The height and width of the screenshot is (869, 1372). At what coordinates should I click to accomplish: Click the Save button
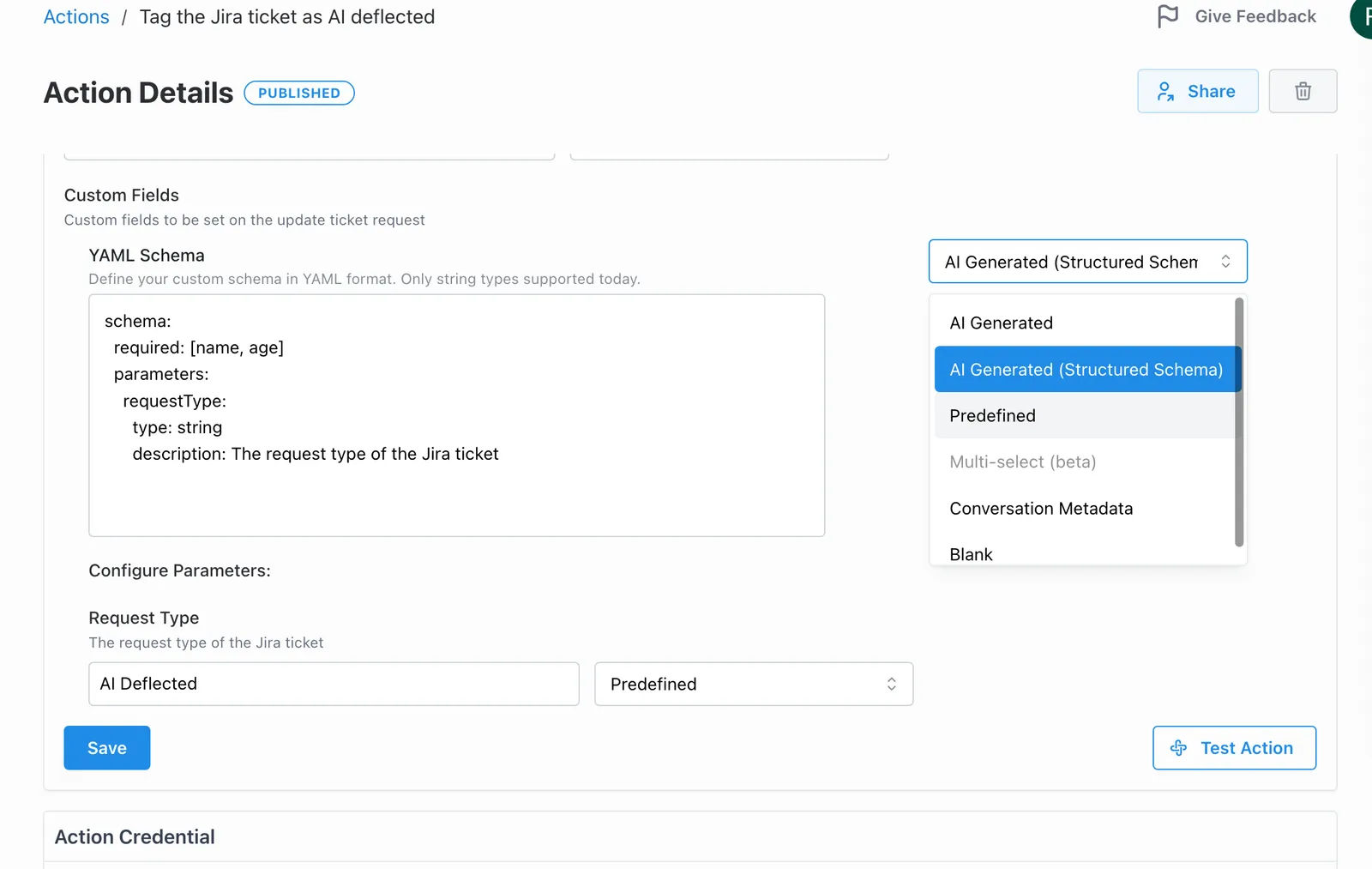click(107, 748)
